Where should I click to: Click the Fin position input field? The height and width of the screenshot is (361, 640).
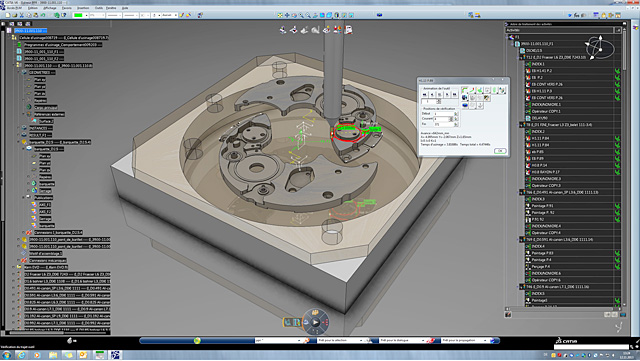[x=443, y=124]
